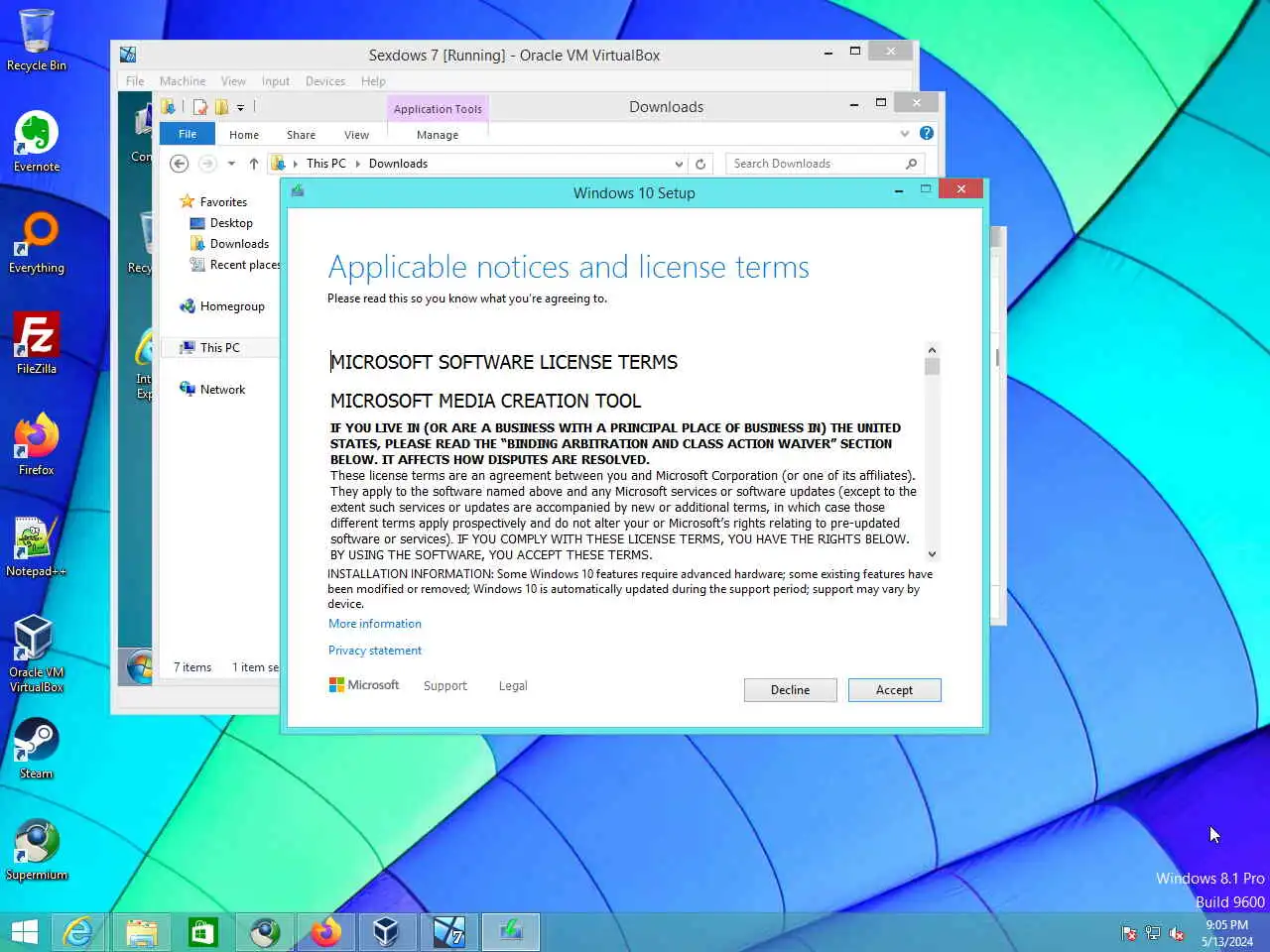Open the muted volume tray icon
Screen dimensions: 1270x952
[x=1177, y=933]
